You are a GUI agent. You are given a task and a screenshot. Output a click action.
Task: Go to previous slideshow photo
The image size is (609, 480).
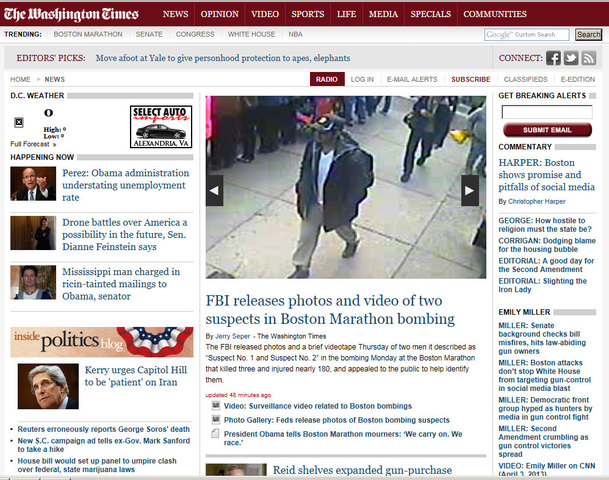click(x=214, y=190)
